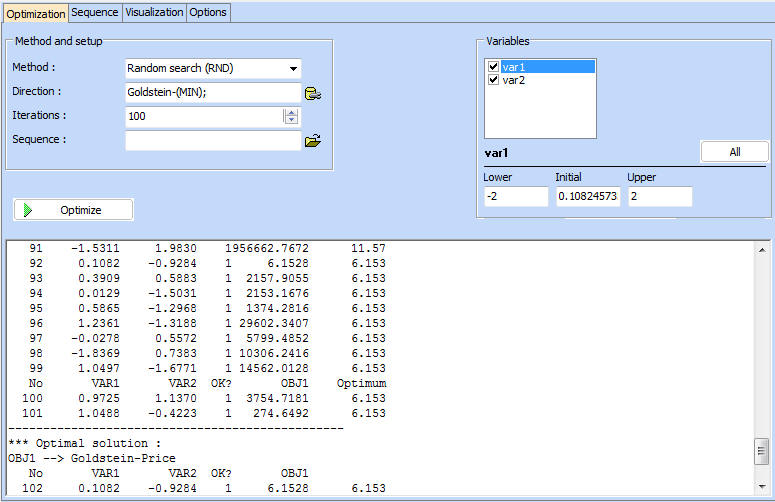Image resolution: width=775 pixels, height=502 pixels.
Task: Click the Direction text field
Action: pyautogui.click(x=212, y=93)
